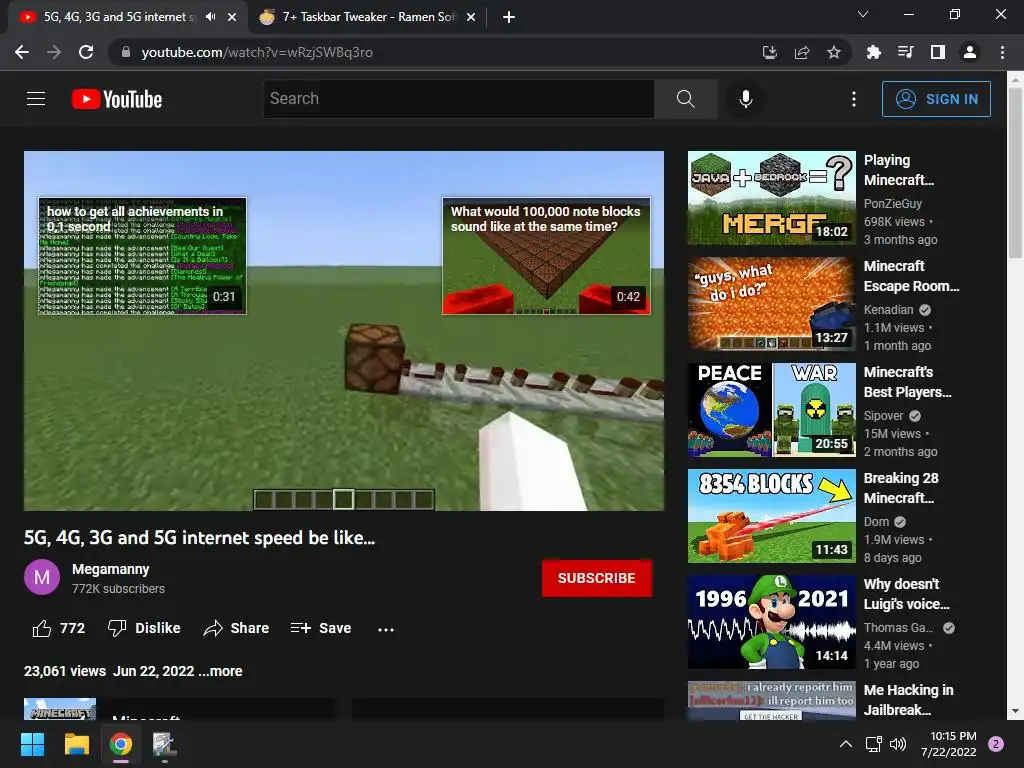Open more actions ellipsis under video

pyautogui.click(x=386, y=630)
